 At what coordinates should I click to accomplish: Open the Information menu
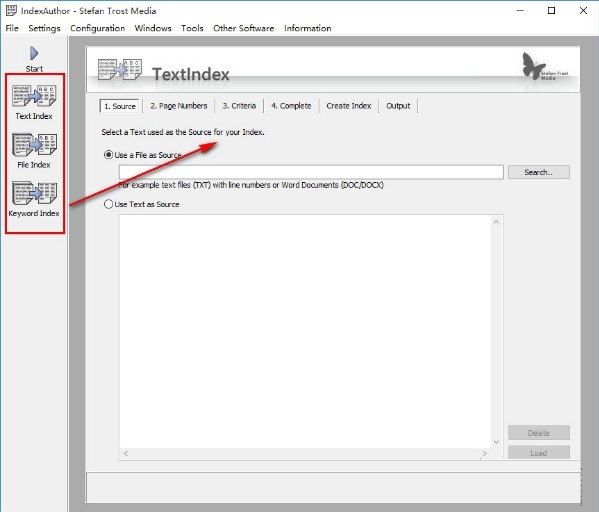click(x=308, y=28)
